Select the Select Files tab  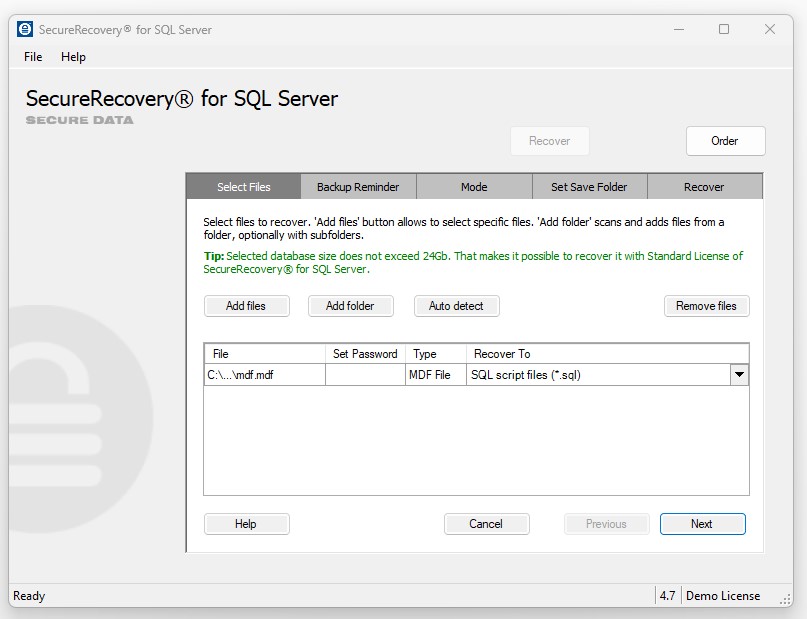pyautogui.click(x=243, y=186)
